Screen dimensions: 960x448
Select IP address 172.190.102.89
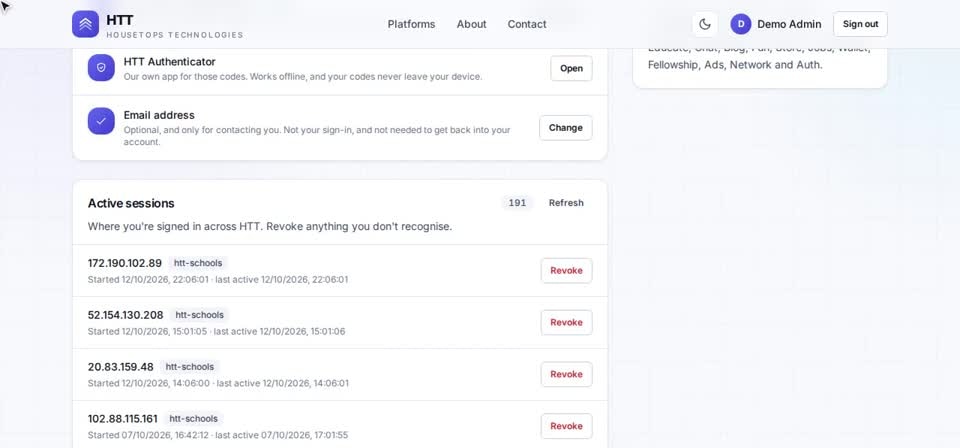(x=125, y=263)
